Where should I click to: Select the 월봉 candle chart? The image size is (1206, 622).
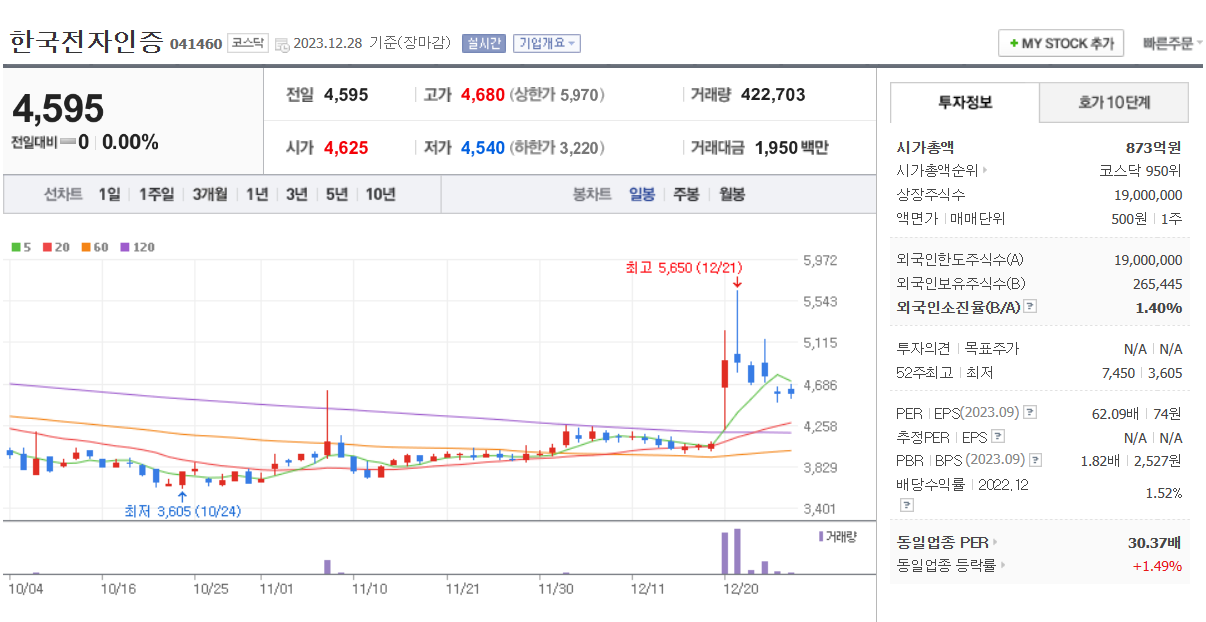click(732, 194)
